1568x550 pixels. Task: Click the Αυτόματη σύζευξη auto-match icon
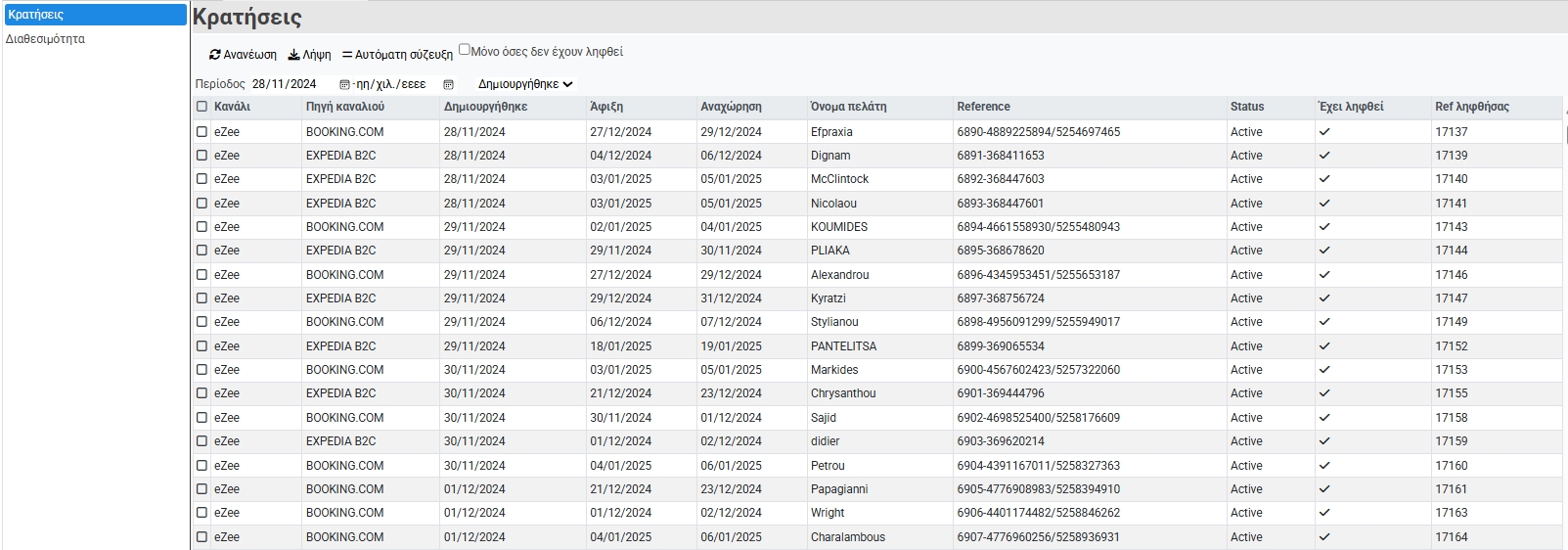(x=347, y=55)
